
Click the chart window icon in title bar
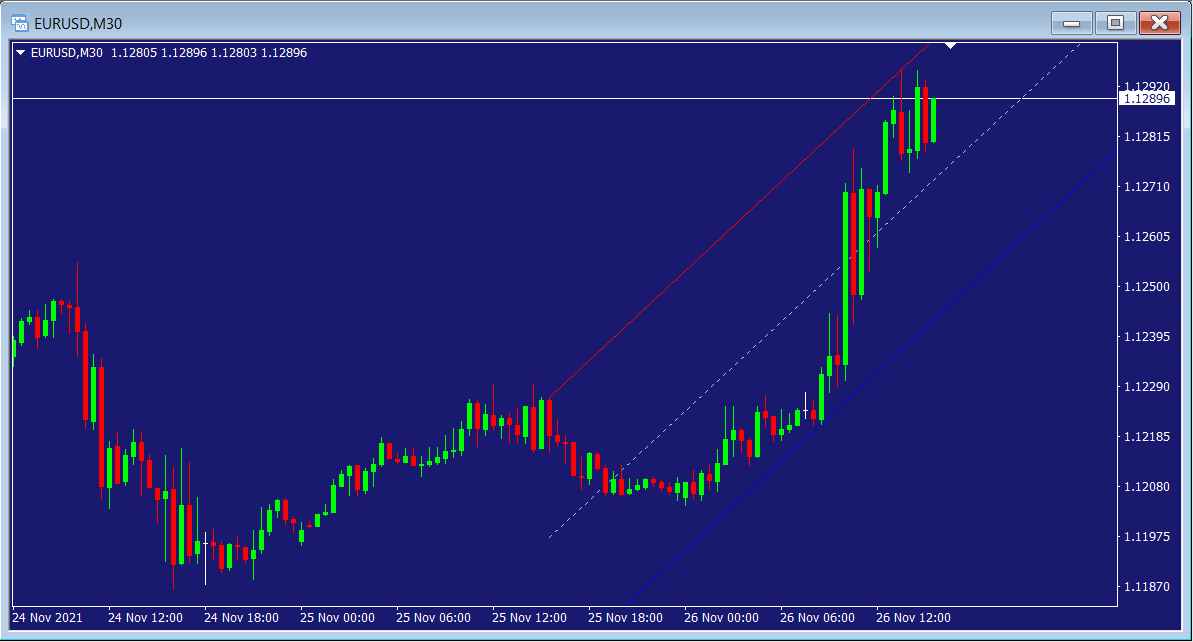point(19,22)
